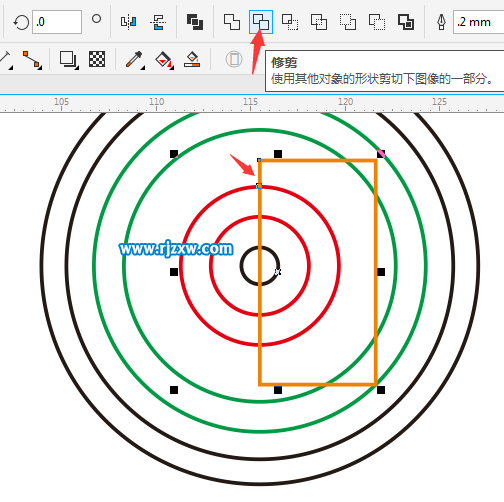Select the Interactive Fill bucket tool

164,60
